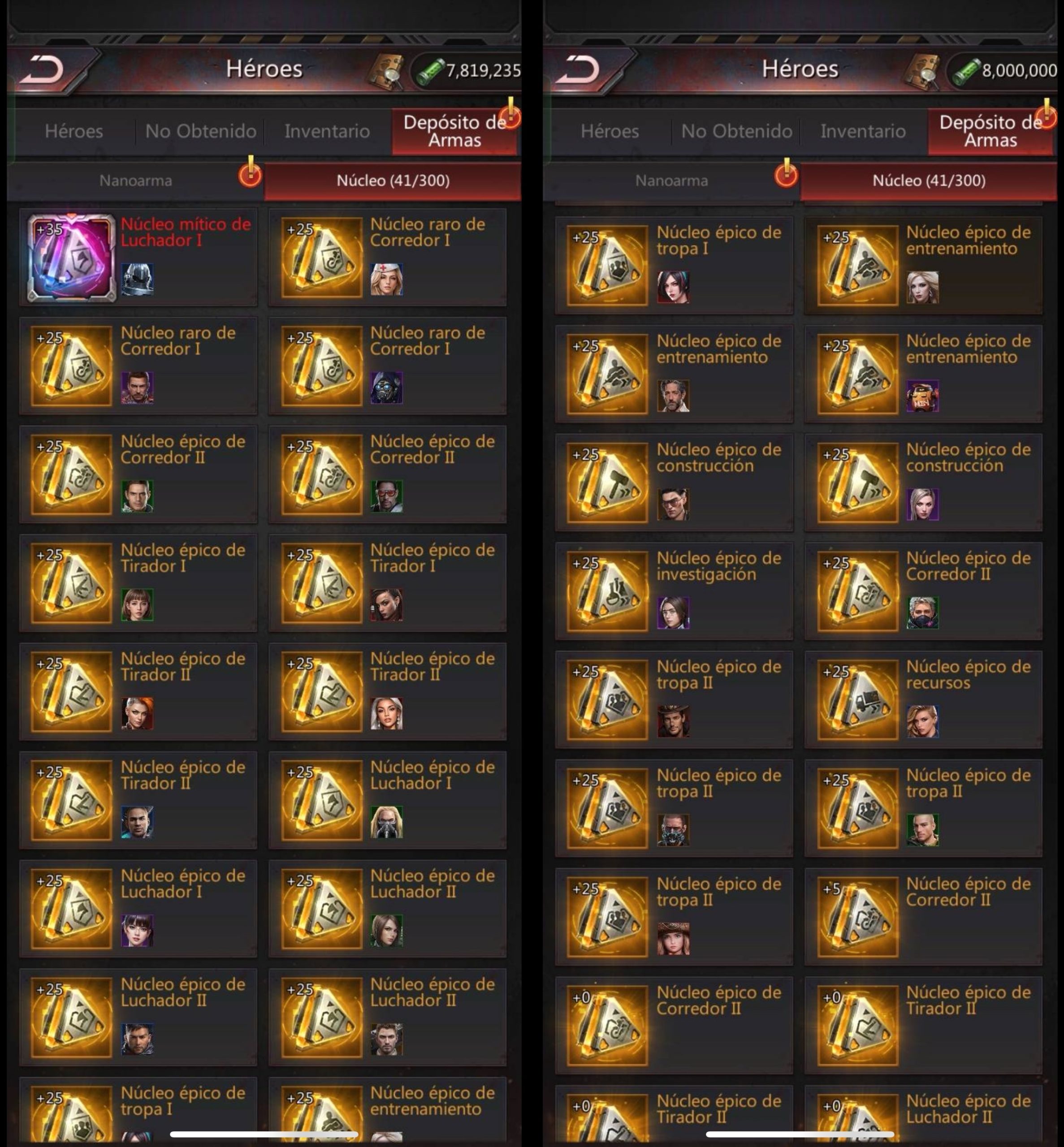Select the +5 Núcleo épico de Corredor II
Screen dimensions: 1064x1147
click(x=923, y=917)
